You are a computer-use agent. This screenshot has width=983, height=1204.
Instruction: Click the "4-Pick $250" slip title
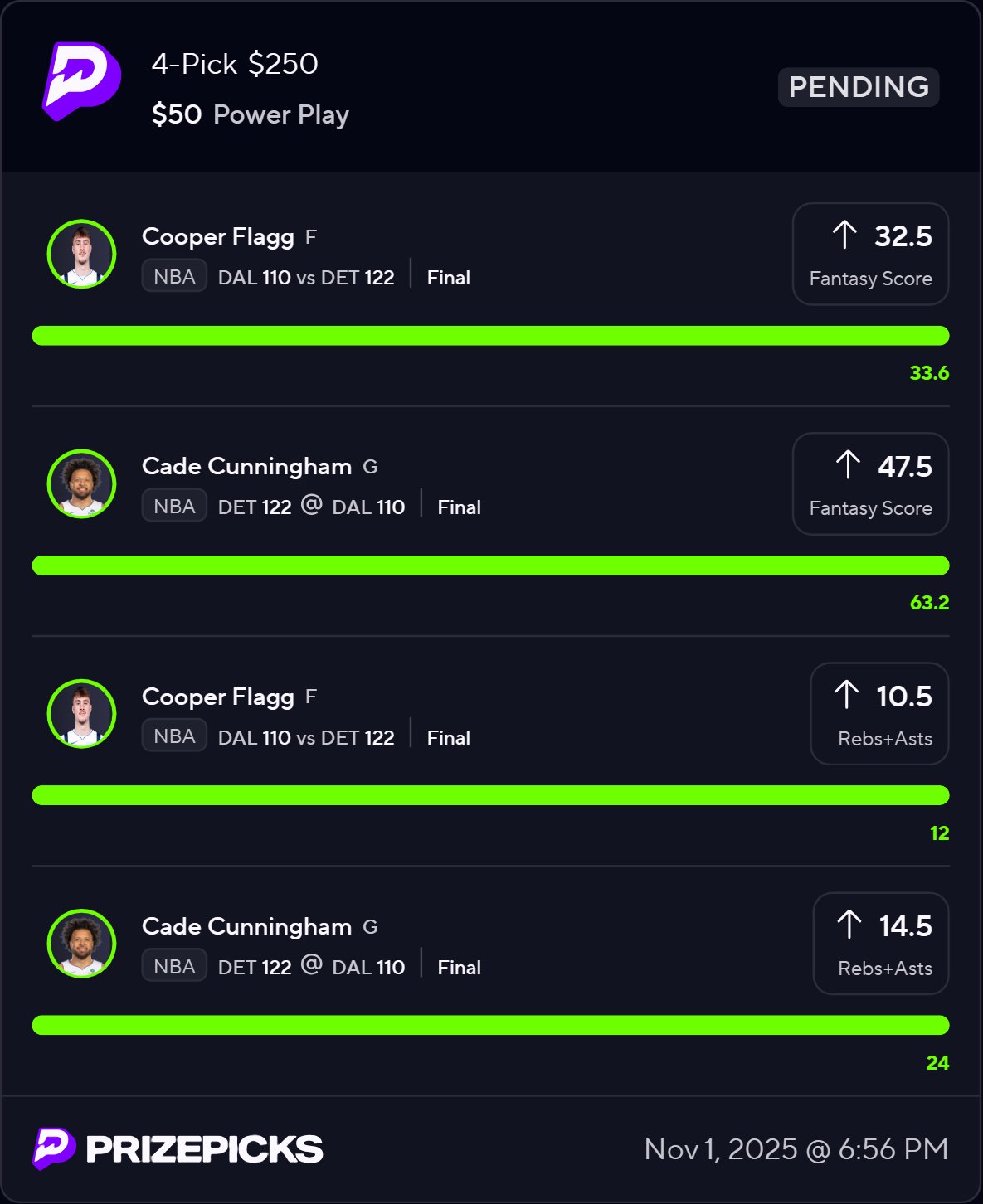coord(235,64)
